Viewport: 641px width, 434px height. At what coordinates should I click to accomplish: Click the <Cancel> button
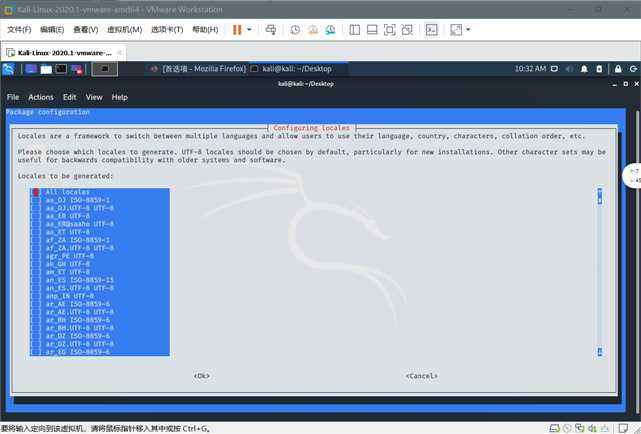[x=421, y=376]
